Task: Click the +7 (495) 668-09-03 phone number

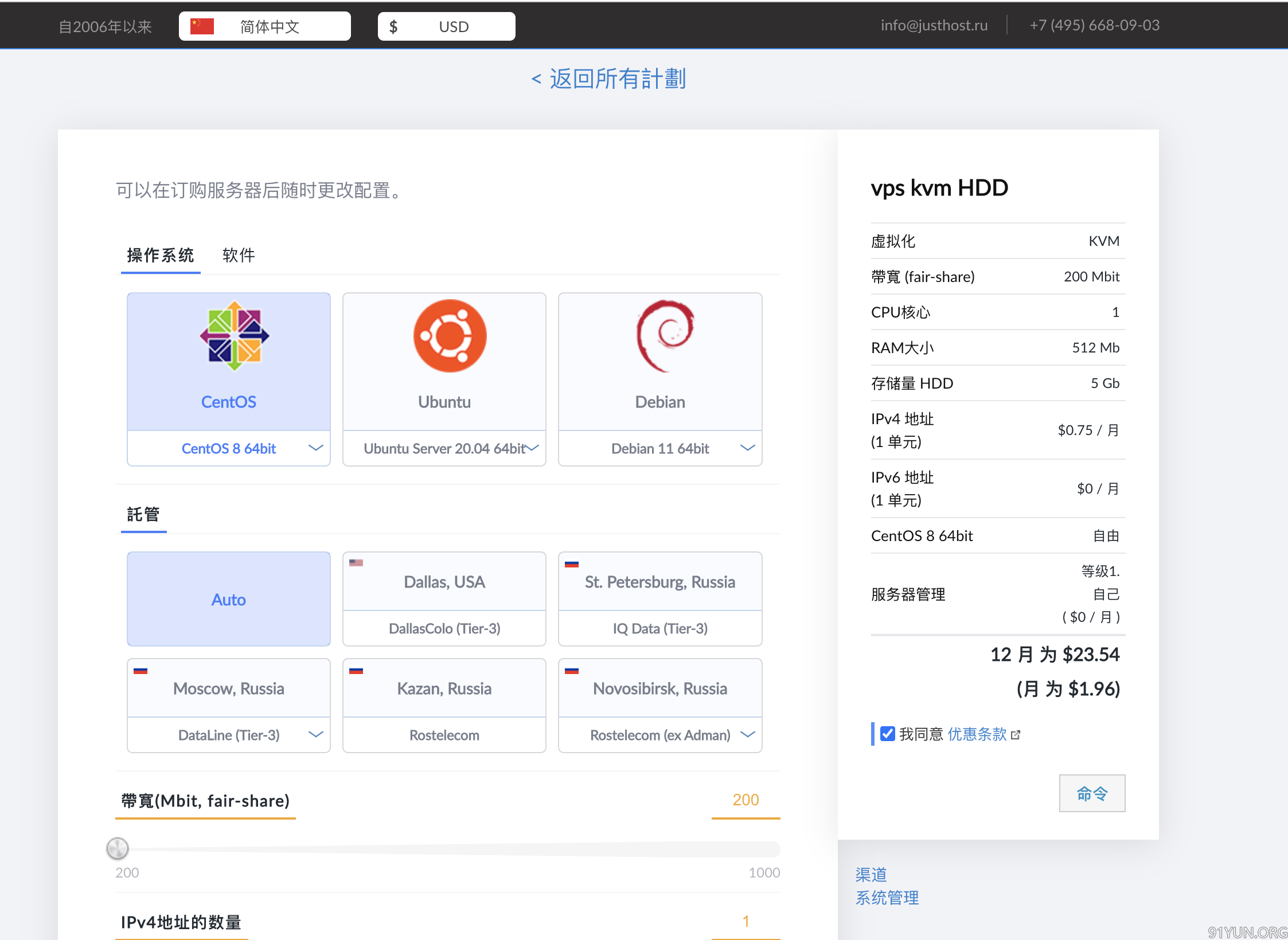Action: [x=1095, y=25]
